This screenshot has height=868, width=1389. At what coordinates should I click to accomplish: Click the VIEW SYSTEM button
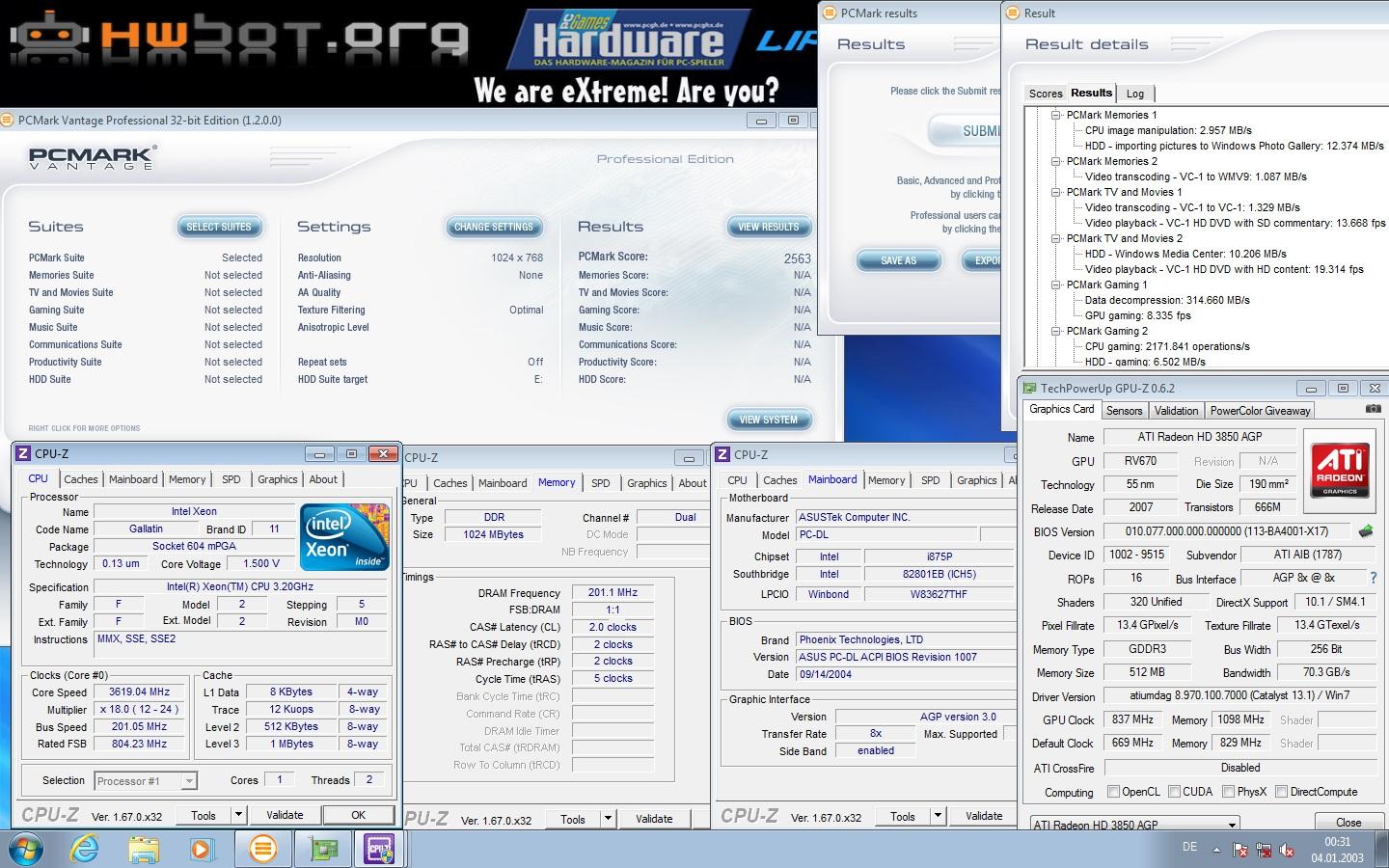click(x=769, y=420)
